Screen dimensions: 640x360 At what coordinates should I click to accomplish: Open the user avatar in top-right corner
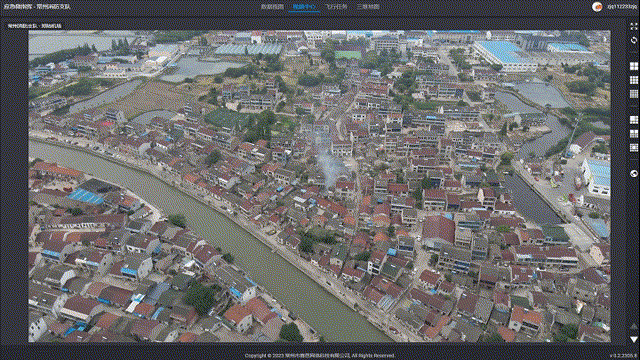(x=597, y=7)
